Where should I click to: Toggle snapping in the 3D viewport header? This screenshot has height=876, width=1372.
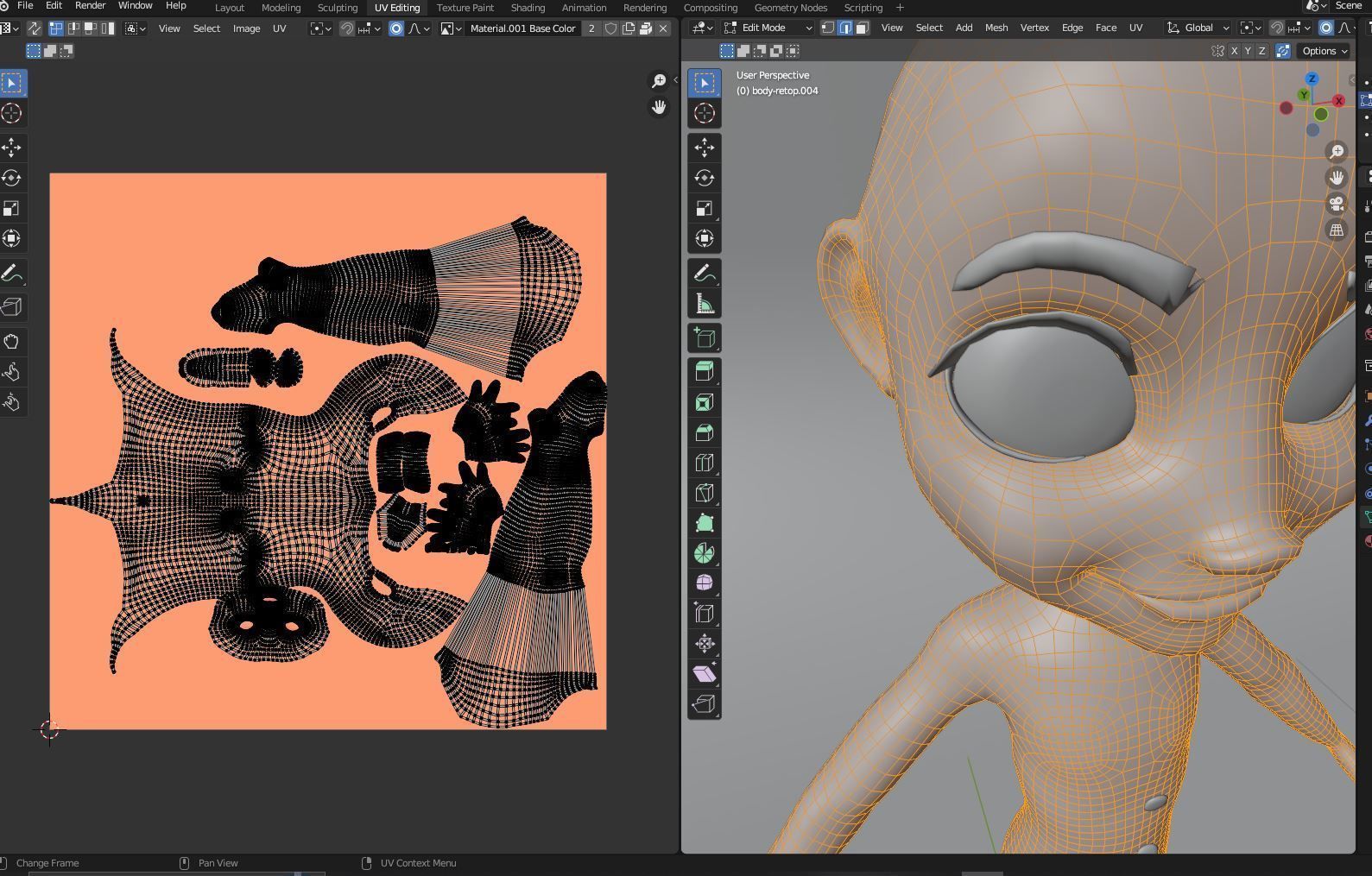[x=1277, y=28]
